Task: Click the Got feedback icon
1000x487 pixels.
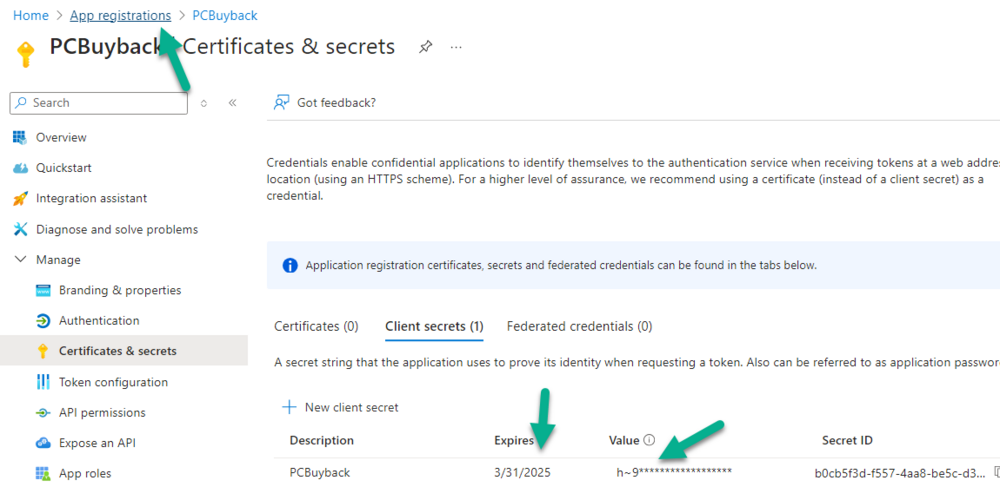Action: pyautogui.click(x=282, y=102)
